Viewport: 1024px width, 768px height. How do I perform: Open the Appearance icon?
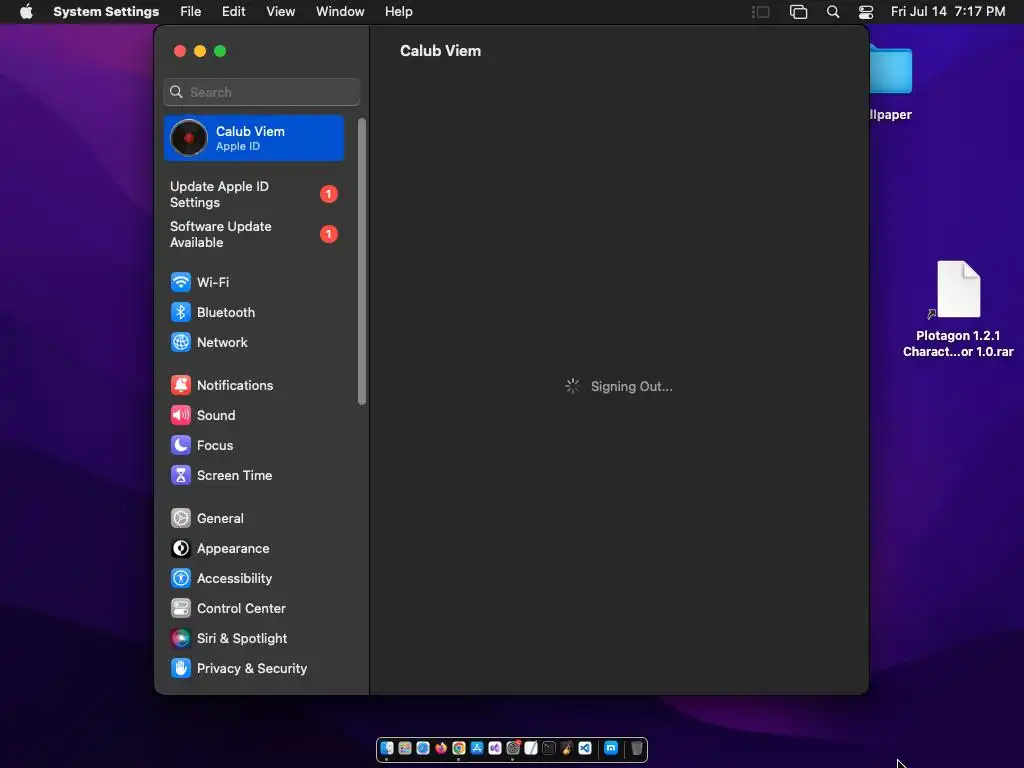[181, 549]
